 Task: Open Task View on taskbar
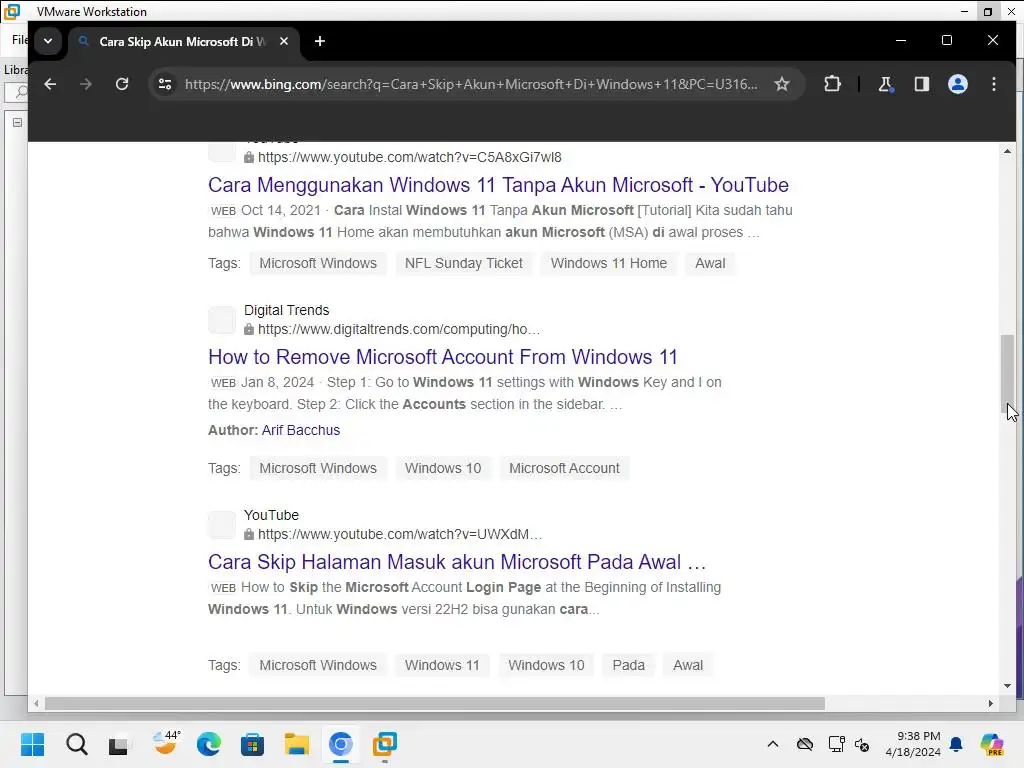click(120, 744)
